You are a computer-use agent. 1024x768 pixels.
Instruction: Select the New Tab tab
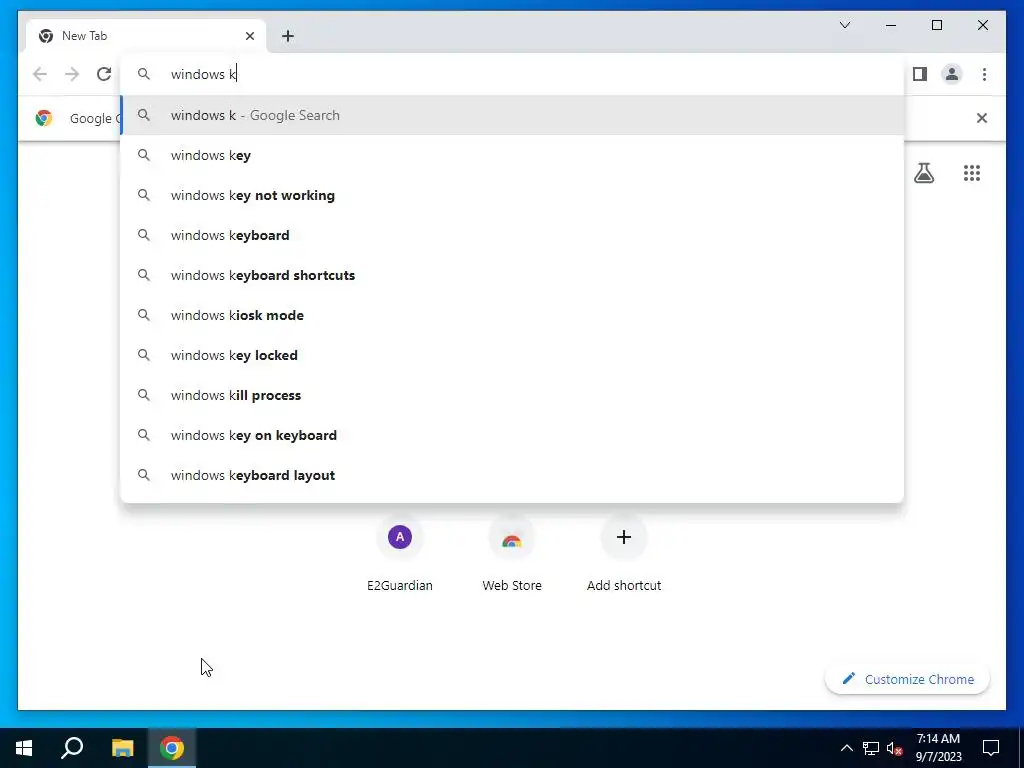tap(146, 36)
